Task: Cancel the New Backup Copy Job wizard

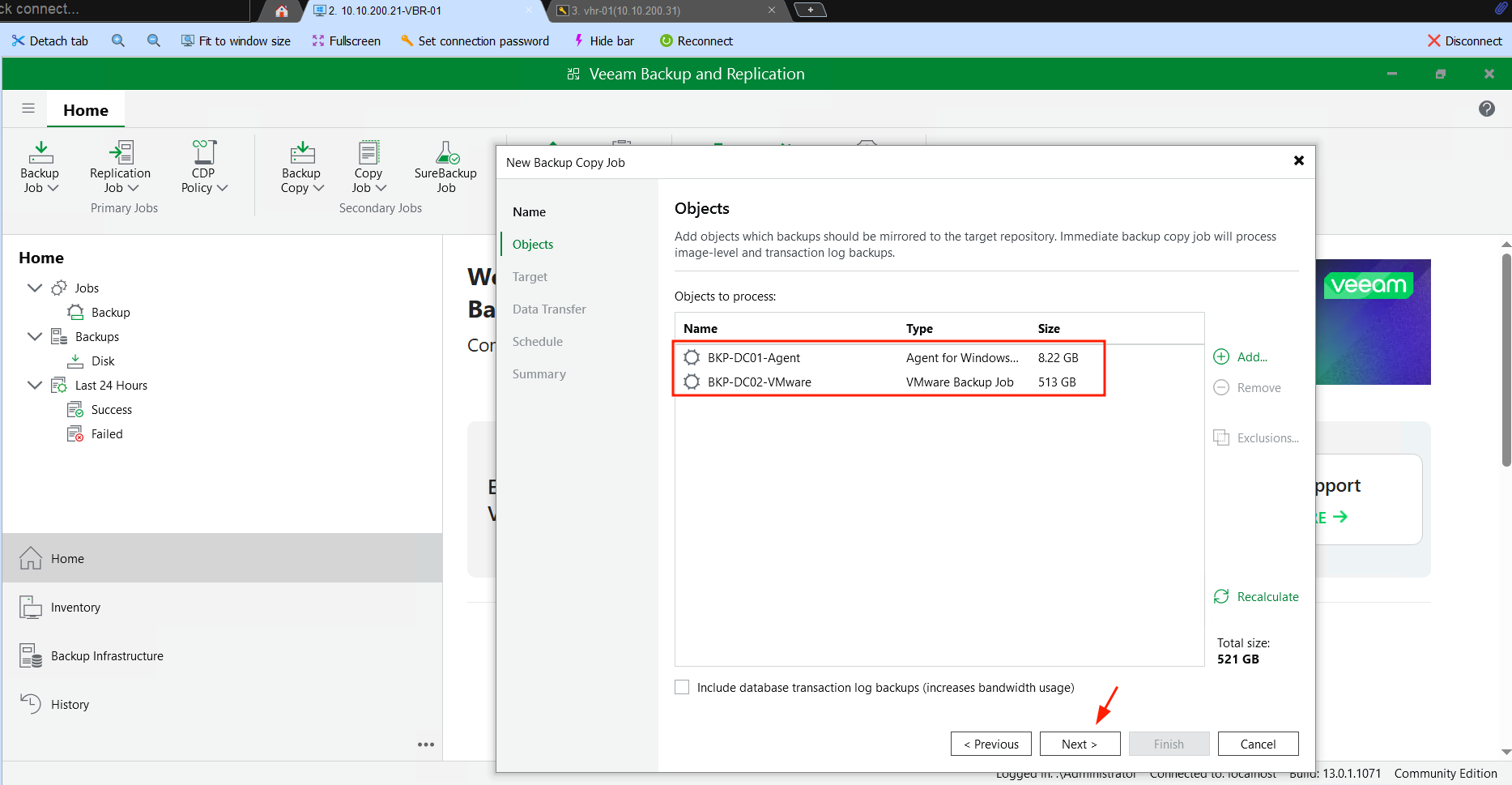Action: (x=1258, y=744)
